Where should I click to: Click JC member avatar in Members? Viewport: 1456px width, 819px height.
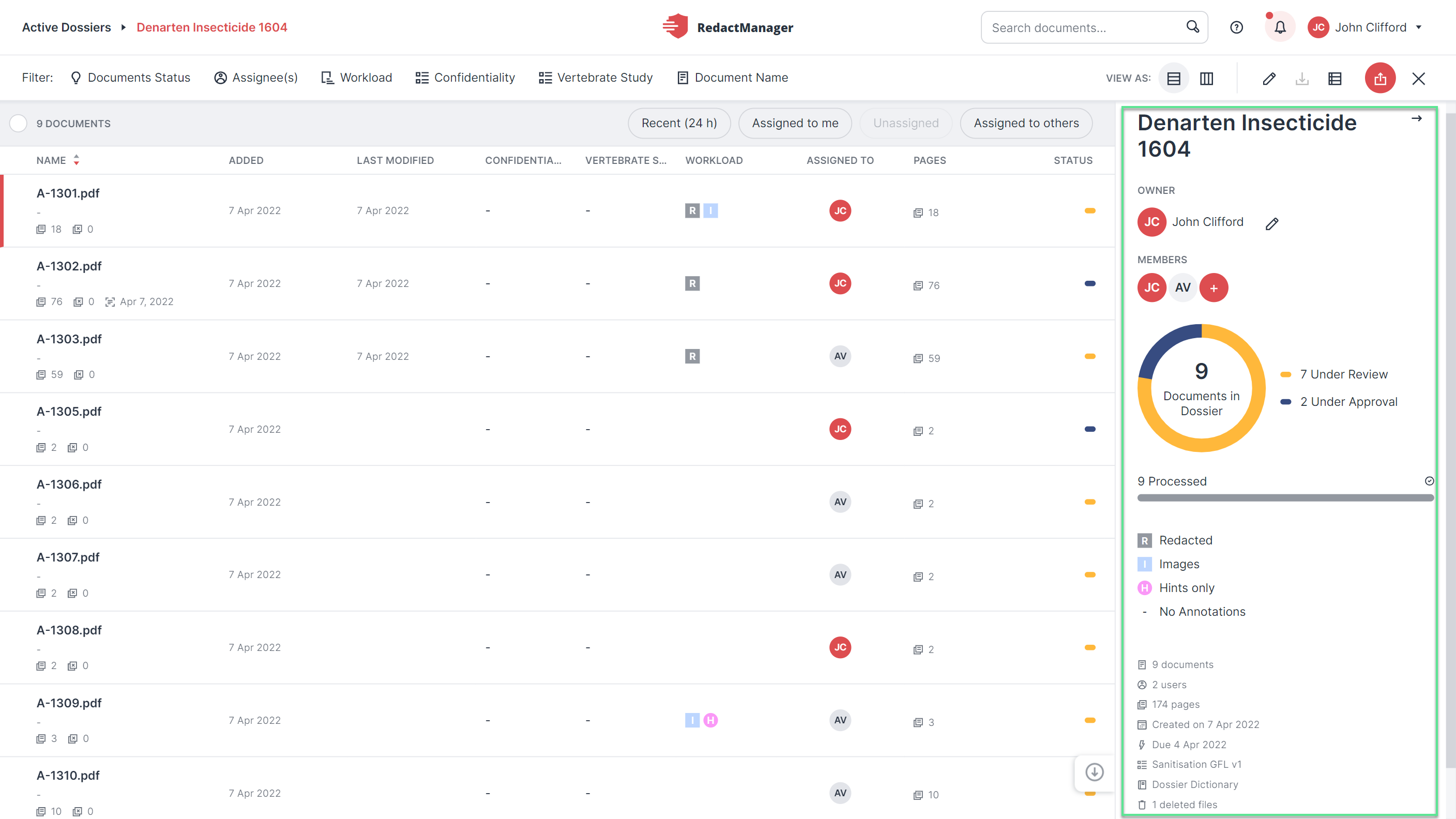[1151, 287]
